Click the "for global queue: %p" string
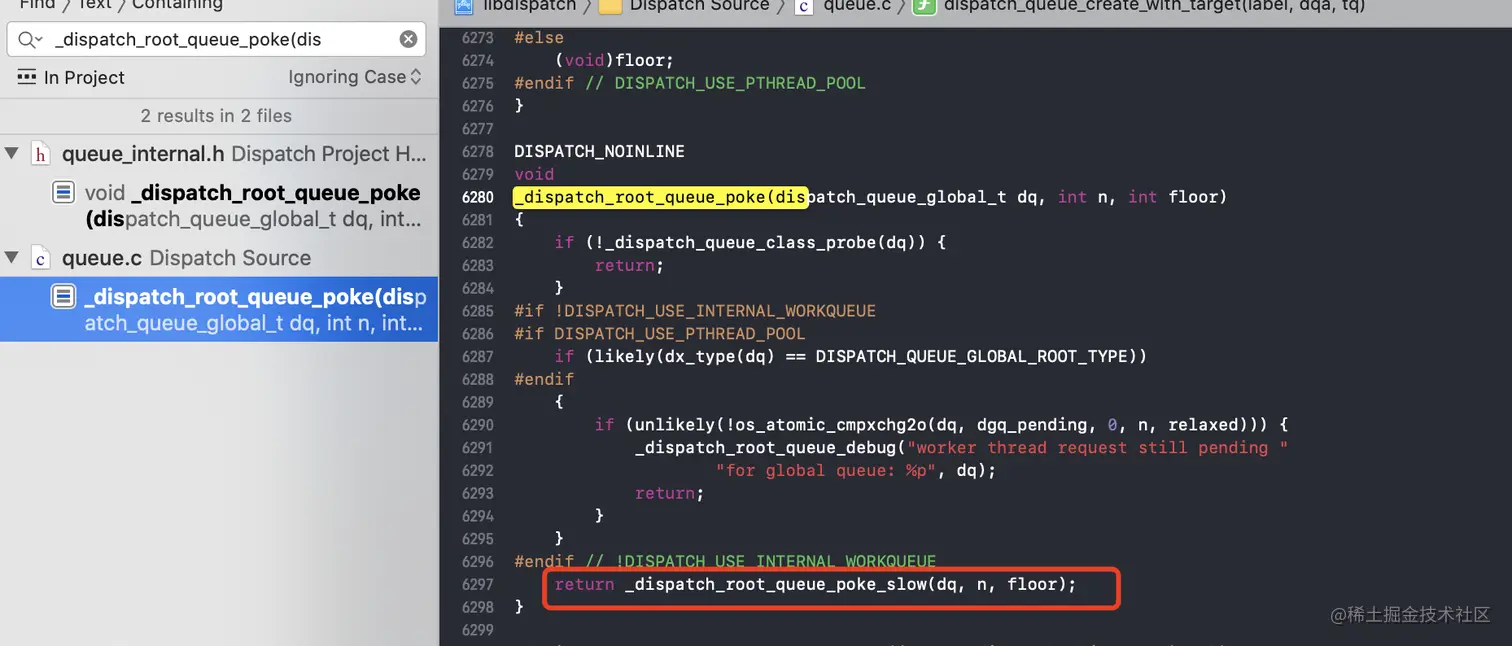Viewport: 1512px width, 646px height. pos(825,470)
